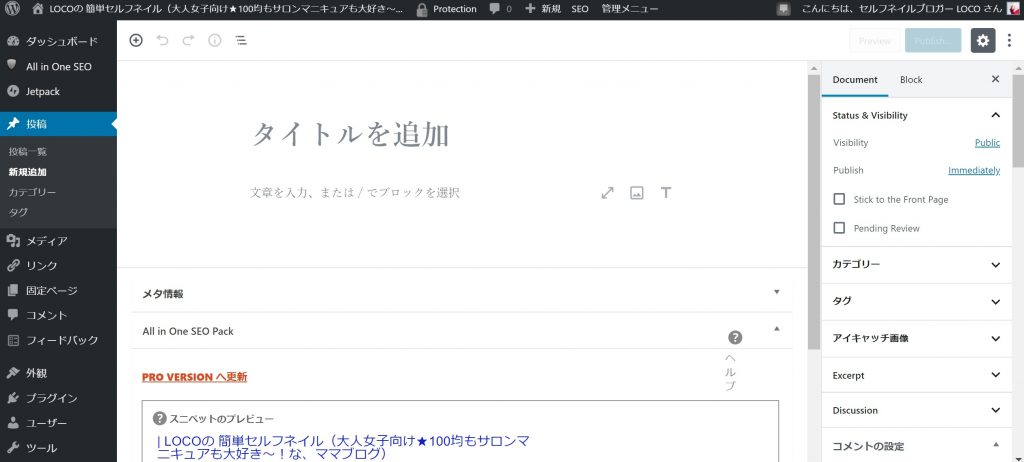The height and width of the screenshot is (462, 1024).
Task: Open content structure info icon
Action: (215, 41)
